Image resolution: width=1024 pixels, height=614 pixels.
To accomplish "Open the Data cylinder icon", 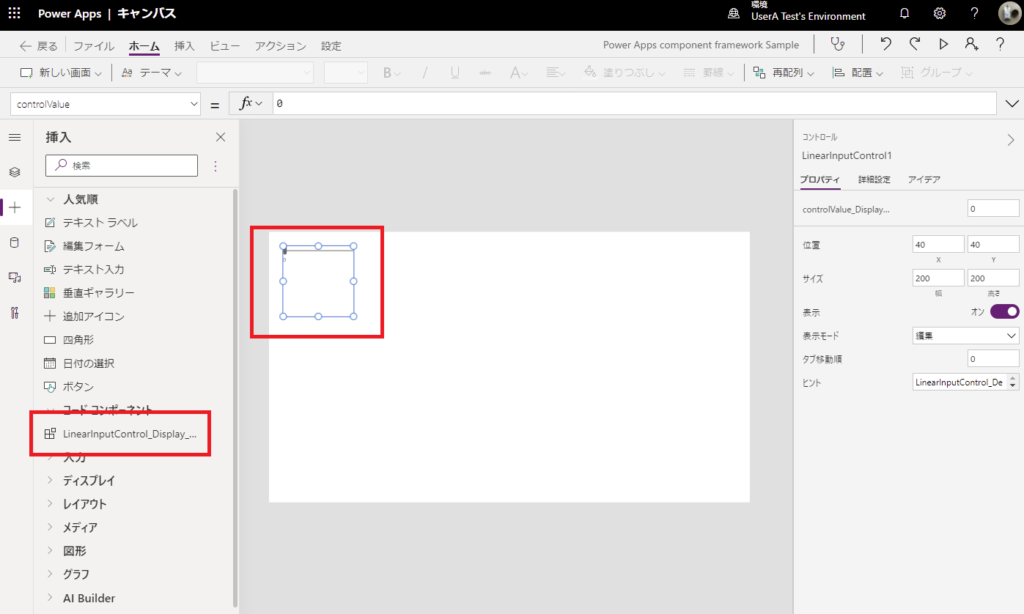I will [x=14, y=242].
